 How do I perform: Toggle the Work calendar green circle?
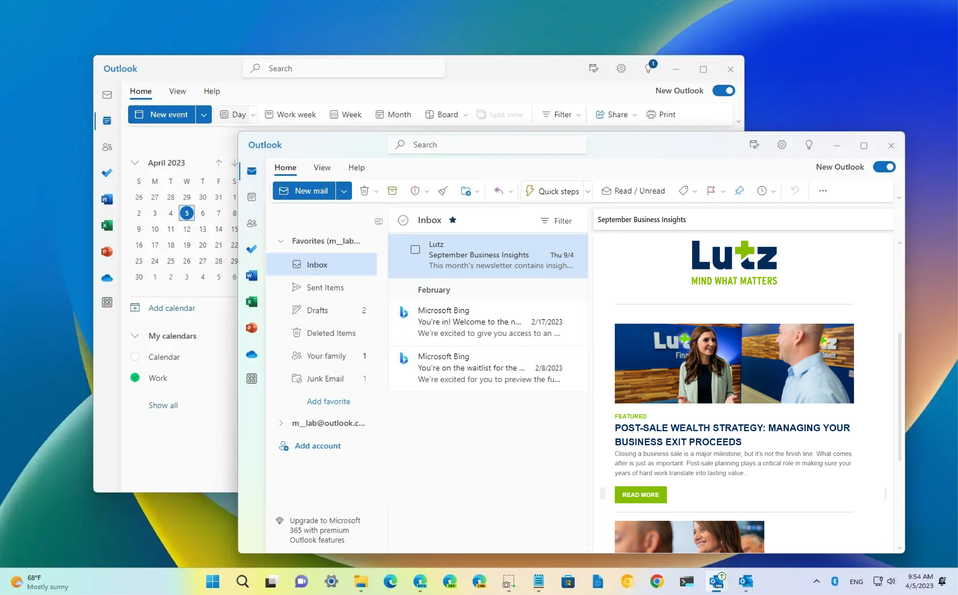[x=135, y=378]
